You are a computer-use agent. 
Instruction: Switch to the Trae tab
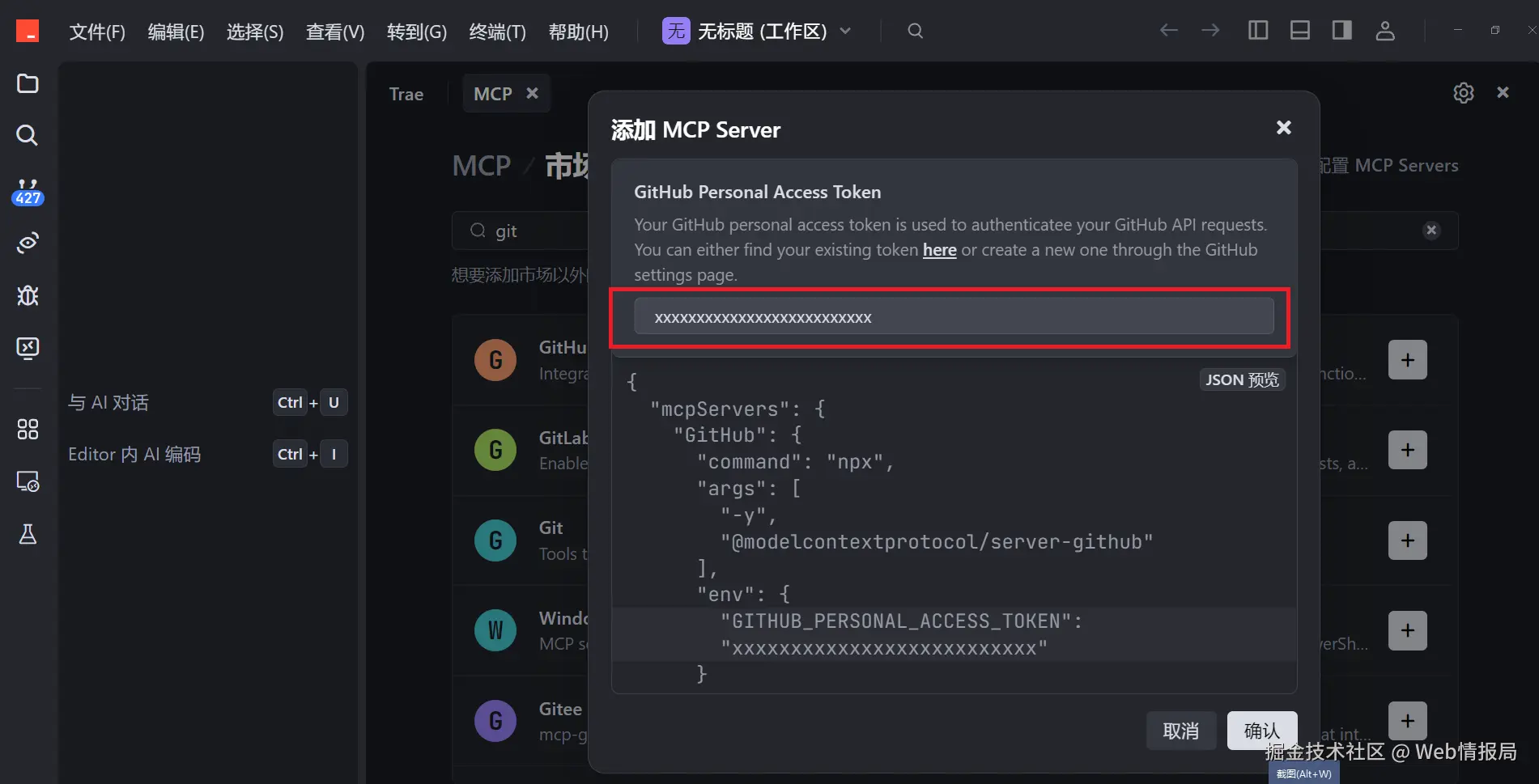(x=406, y=94)
